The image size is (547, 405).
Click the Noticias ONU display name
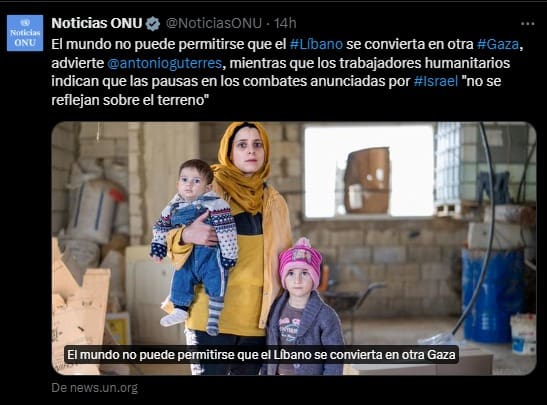pos(97,23)
